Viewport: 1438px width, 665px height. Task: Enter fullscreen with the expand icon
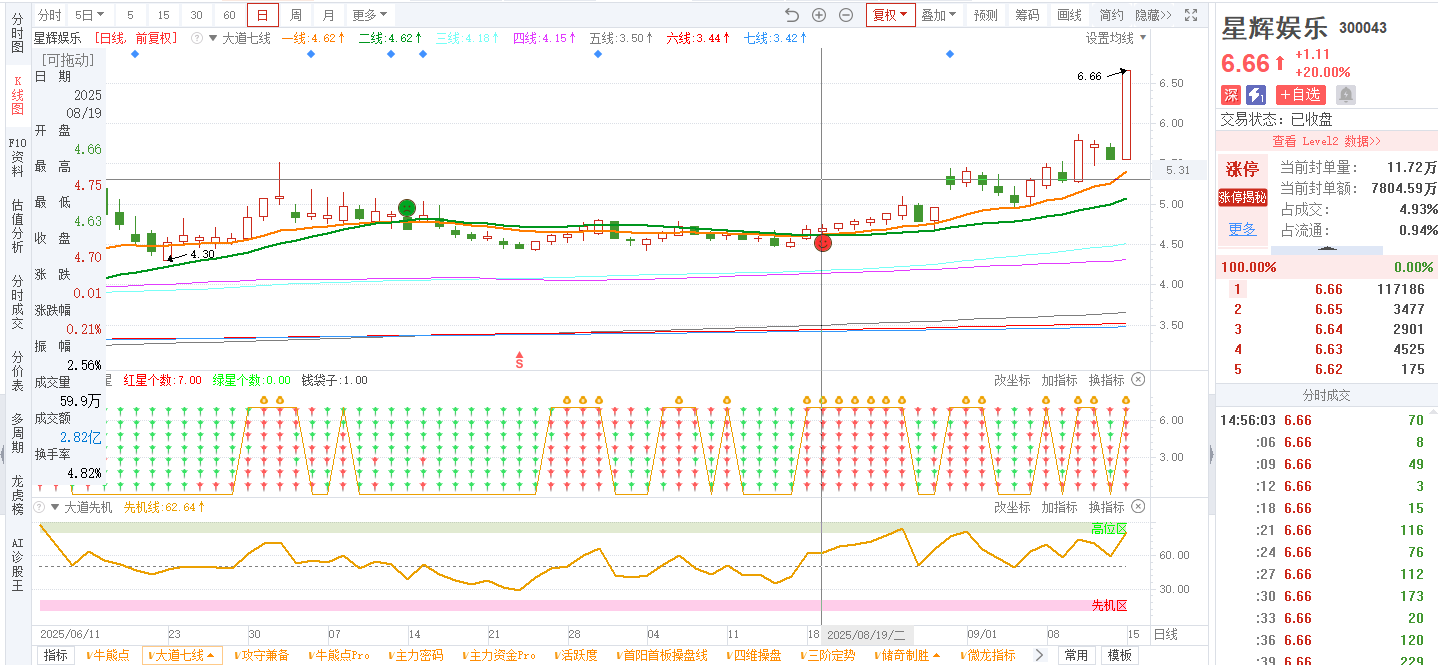(x=1191, y=15)
